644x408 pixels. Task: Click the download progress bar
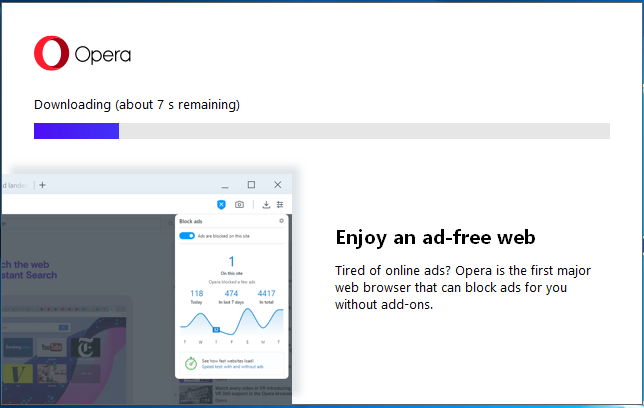pos(322,131)
